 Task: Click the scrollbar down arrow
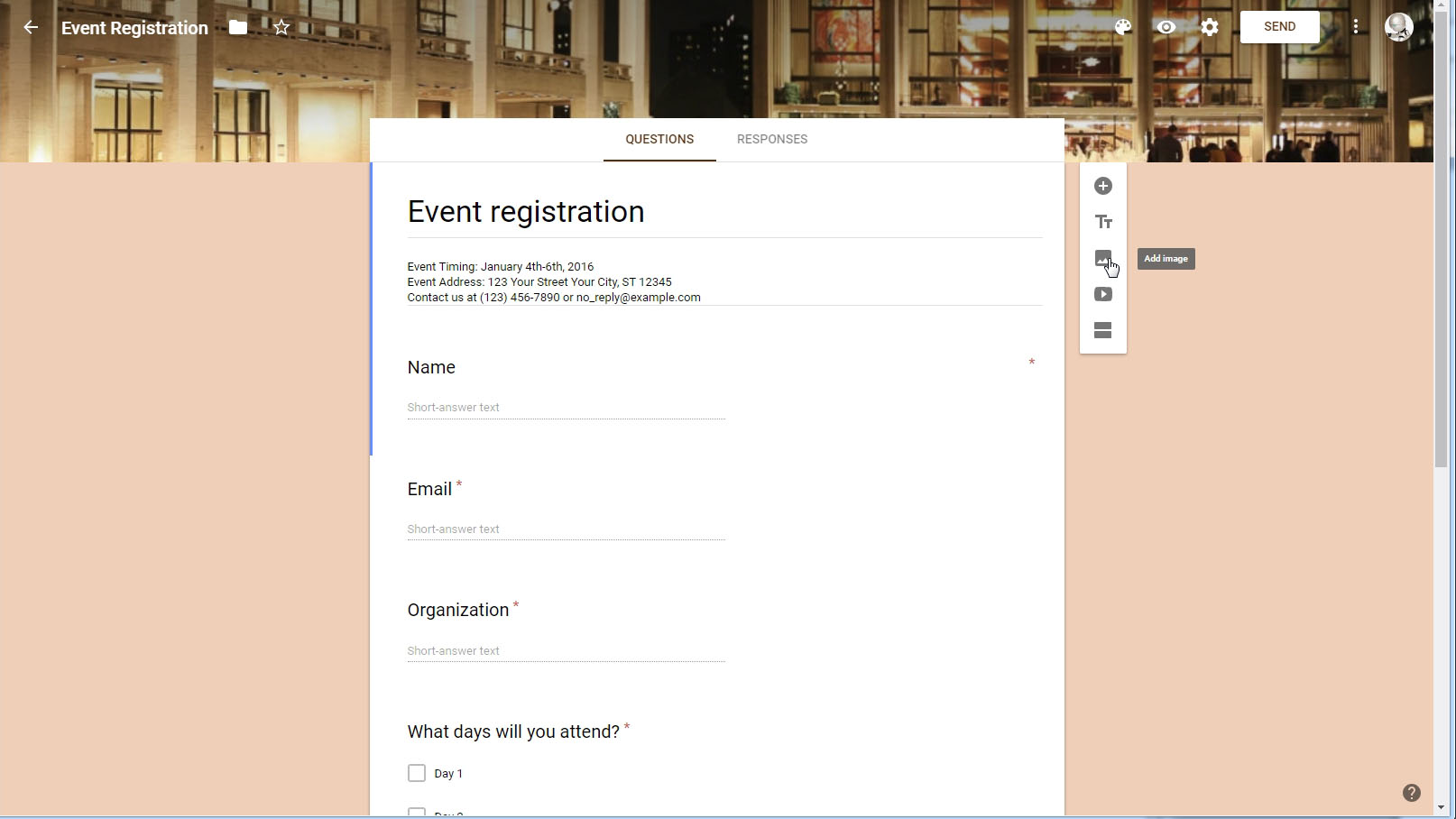point(1441,808)
